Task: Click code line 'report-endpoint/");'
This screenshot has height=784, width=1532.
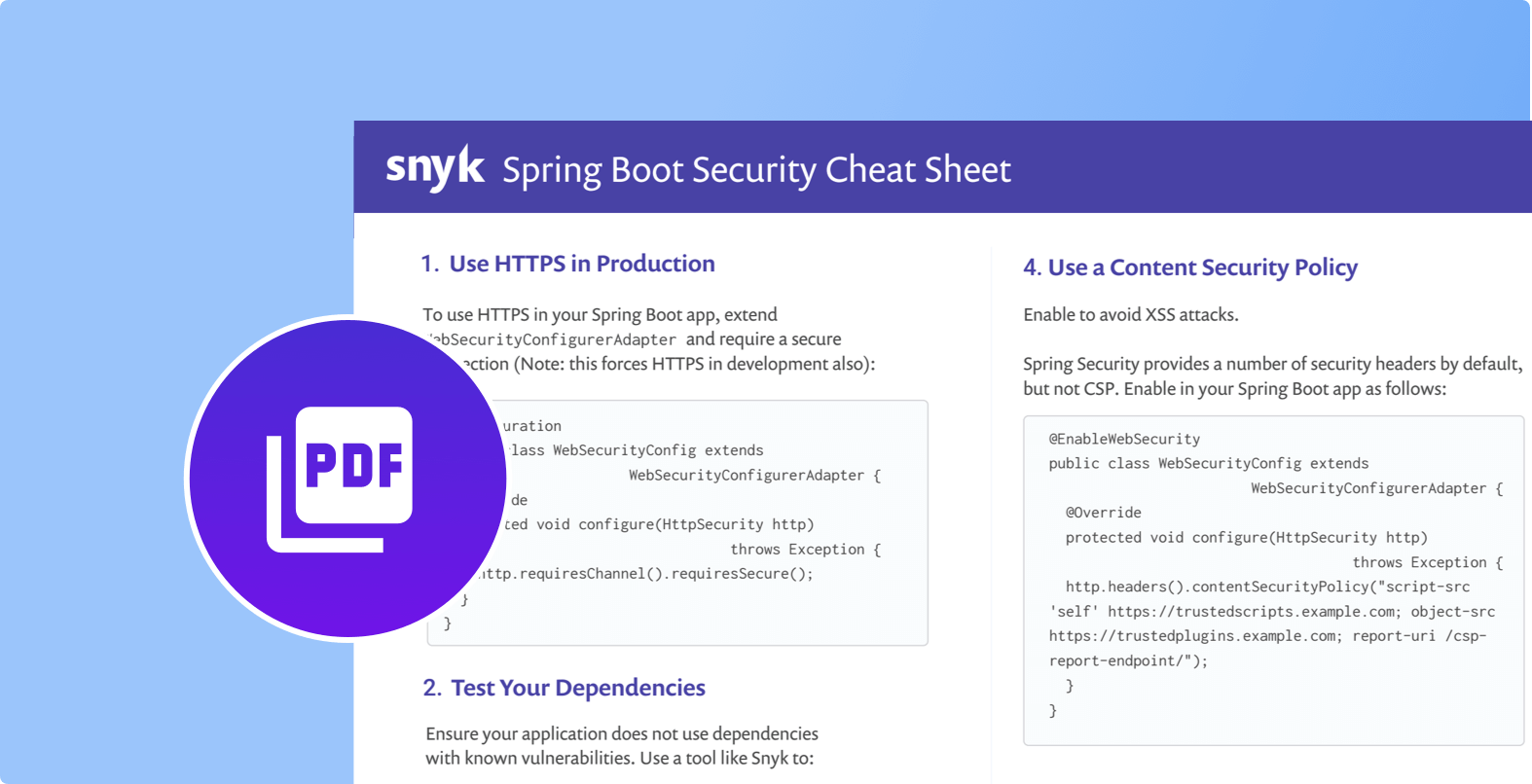Action: [1128, 660]
